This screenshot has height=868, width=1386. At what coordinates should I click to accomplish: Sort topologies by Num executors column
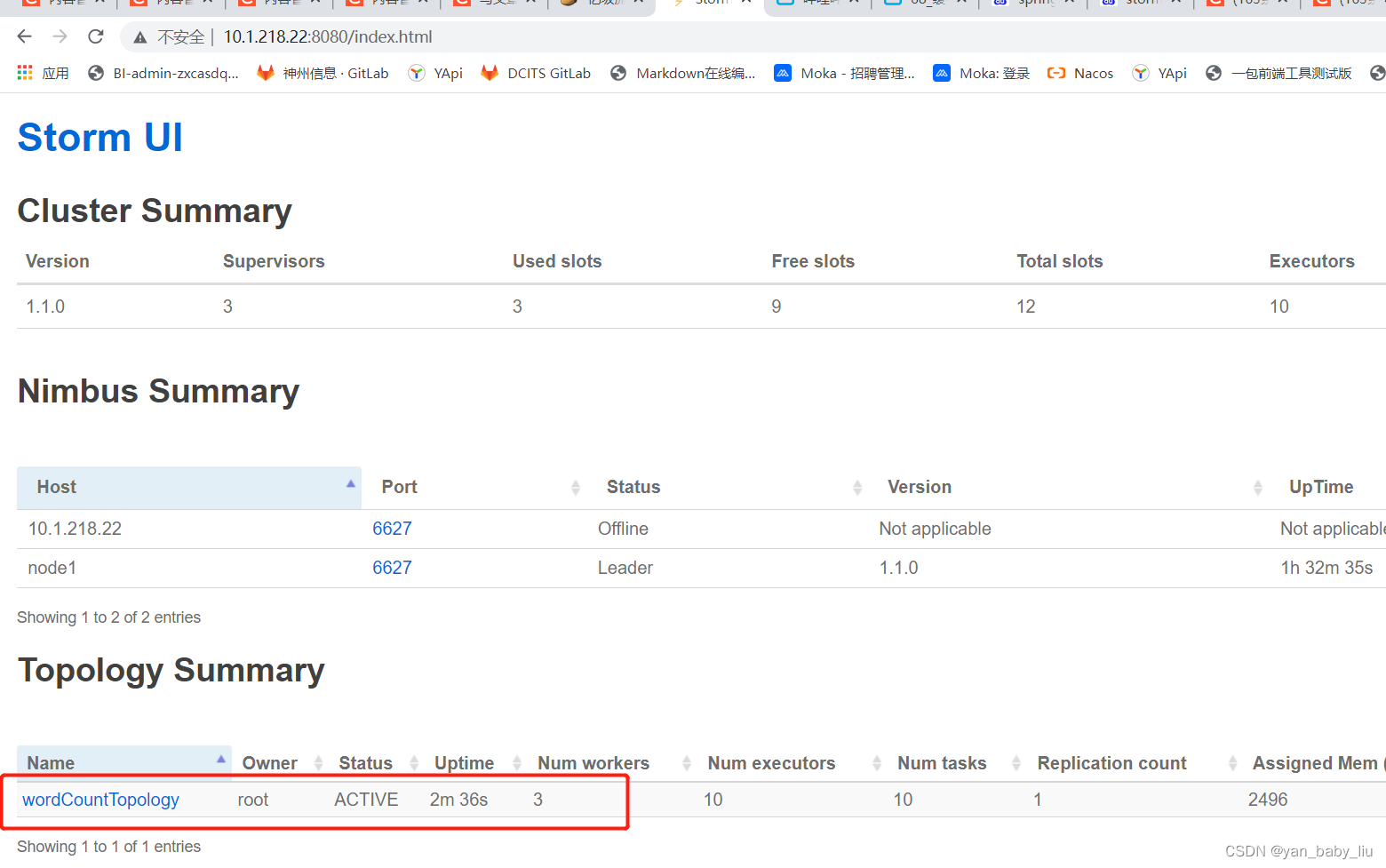click(x=793, y=763)
